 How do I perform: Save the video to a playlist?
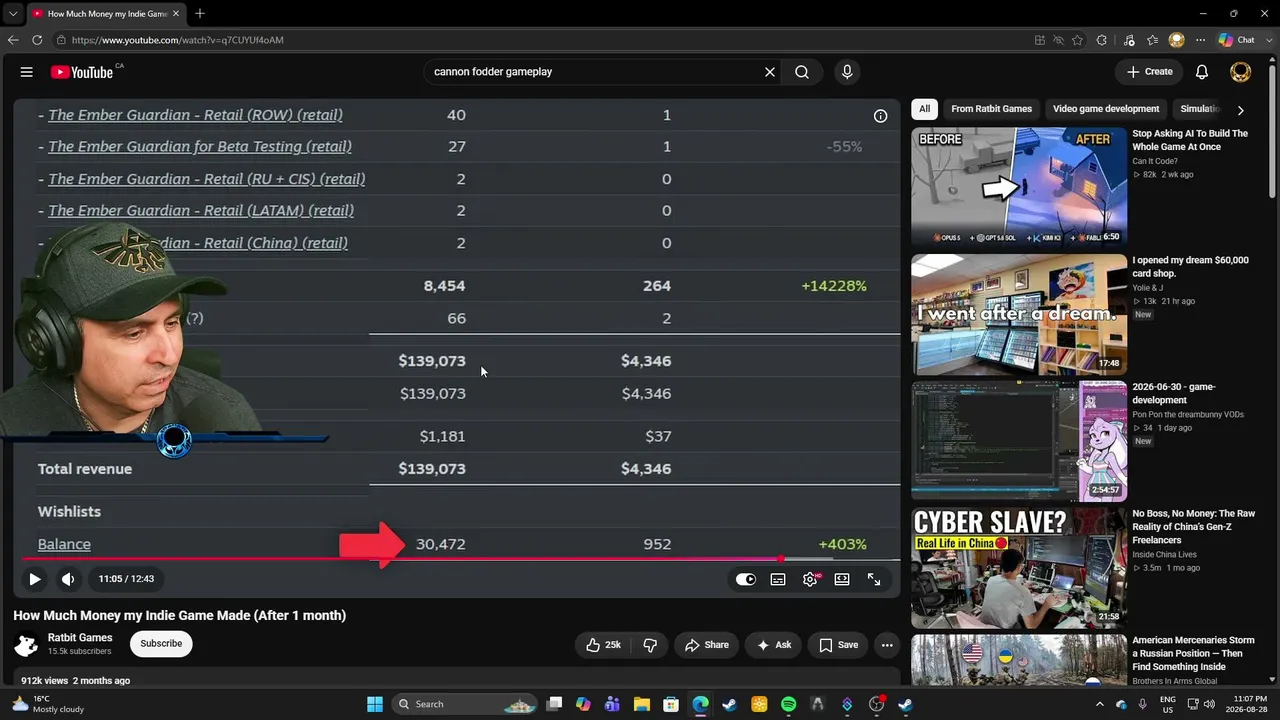coord(838,645)
